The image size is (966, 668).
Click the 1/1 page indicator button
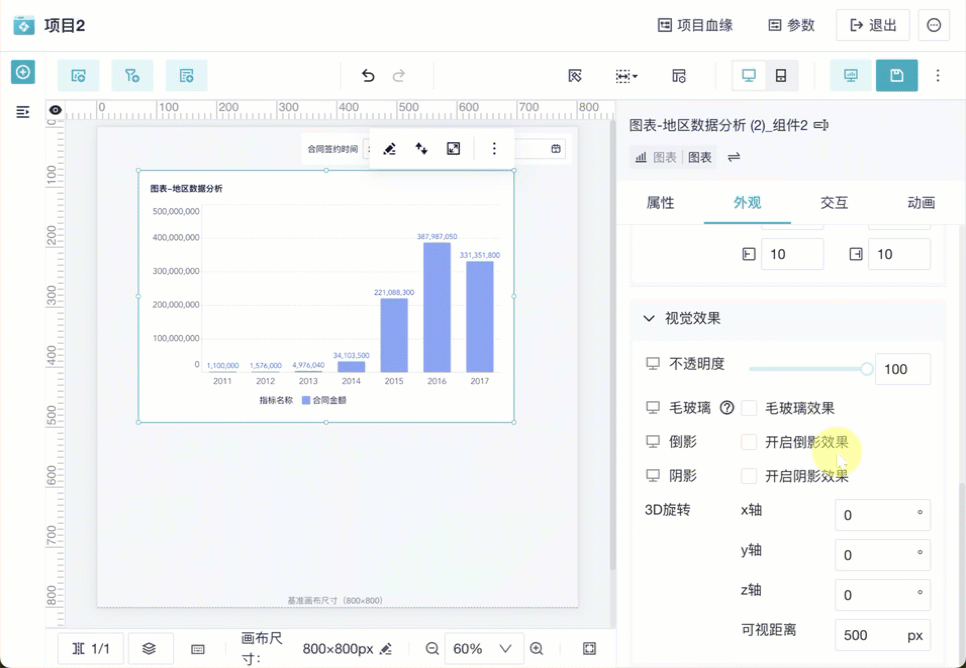click(91, 649)
